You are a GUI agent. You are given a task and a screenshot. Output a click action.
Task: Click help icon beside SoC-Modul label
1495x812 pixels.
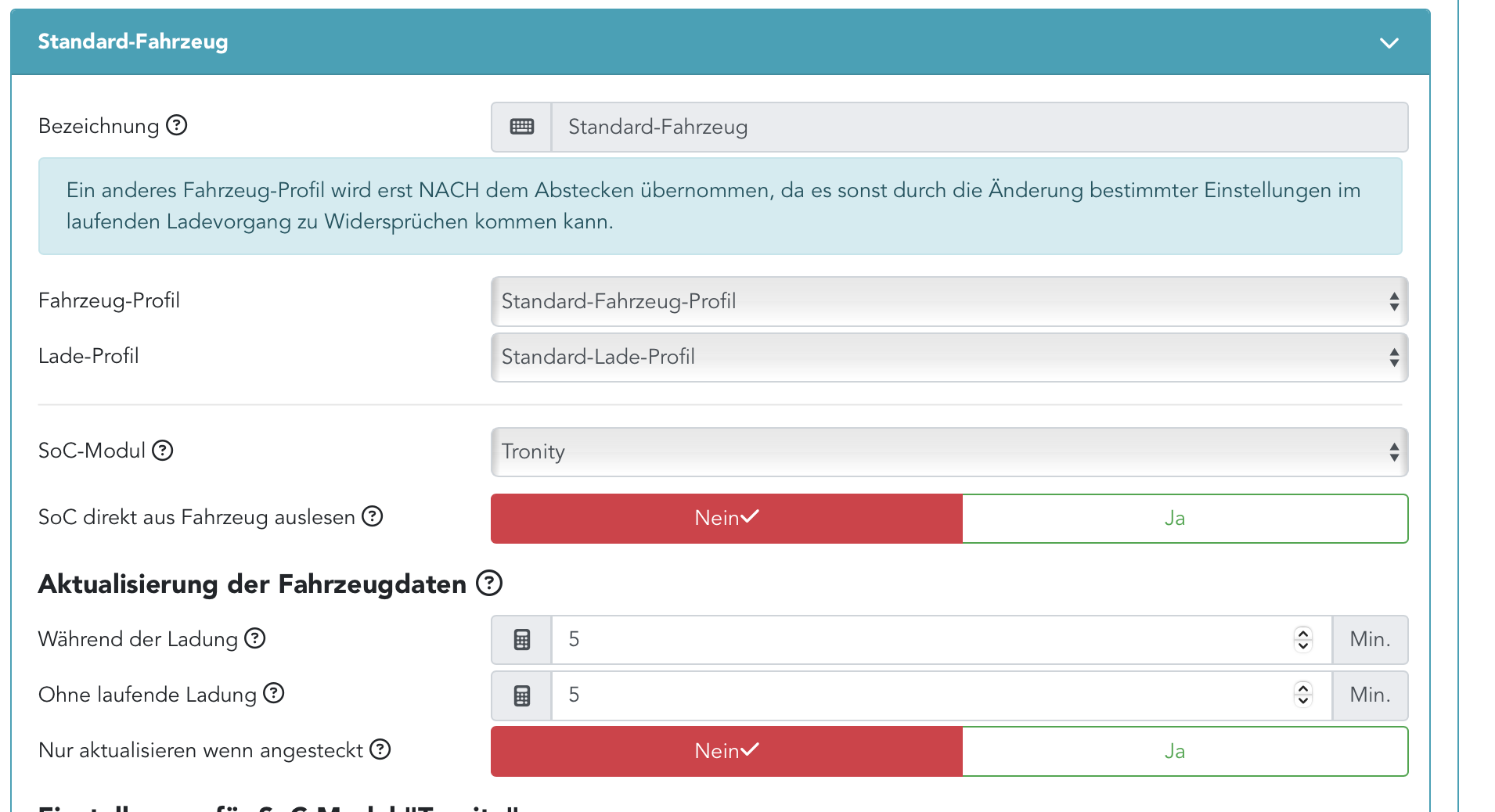pyautogui.click(x=162, y=451)
